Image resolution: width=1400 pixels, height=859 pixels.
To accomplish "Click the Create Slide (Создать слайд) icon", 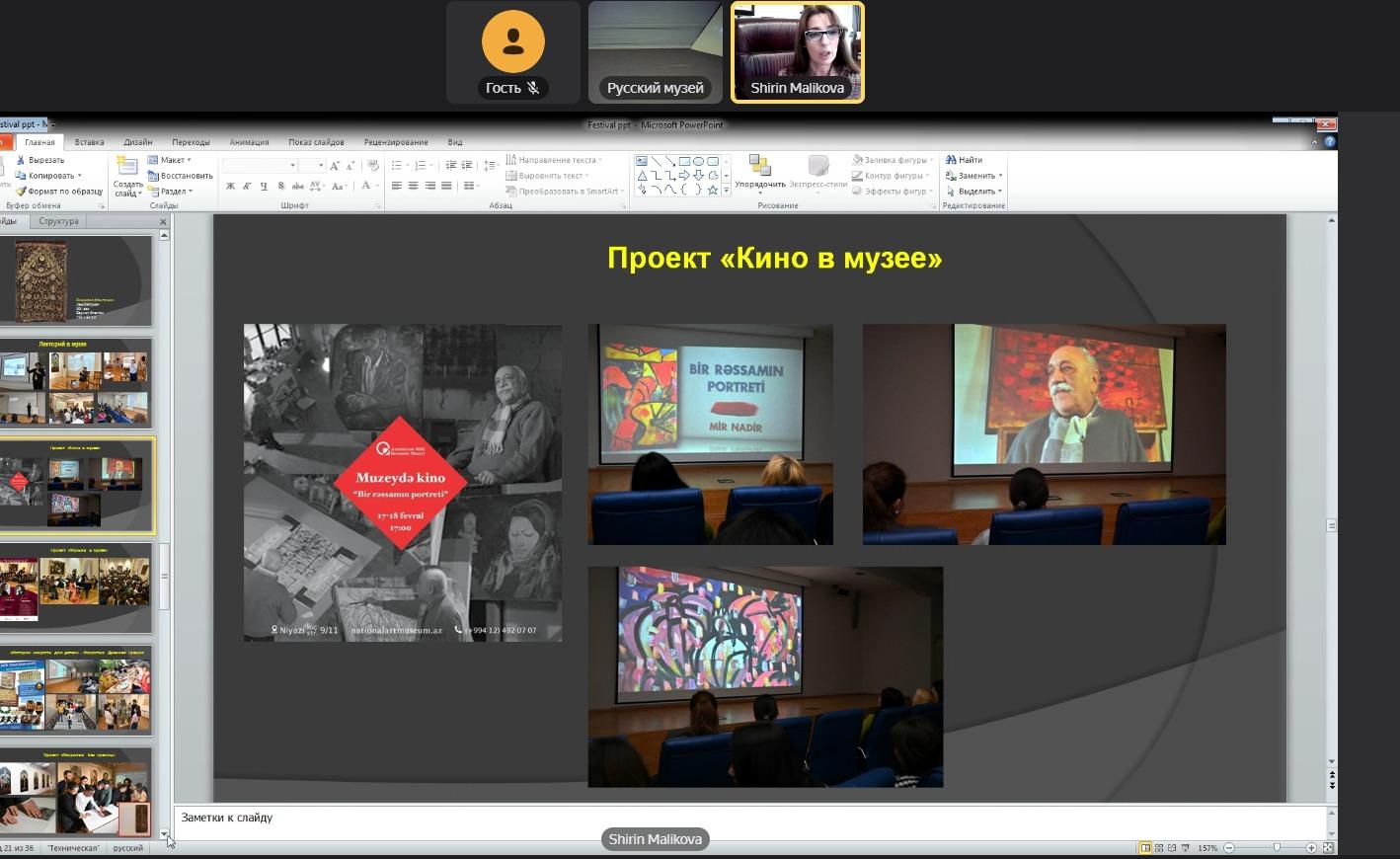I will [127, 166].
